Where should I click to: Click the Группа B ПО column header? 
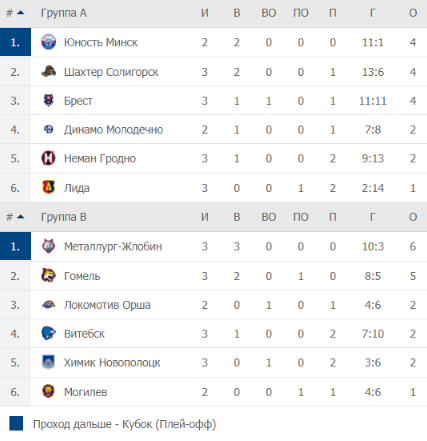tap(301, 217)
